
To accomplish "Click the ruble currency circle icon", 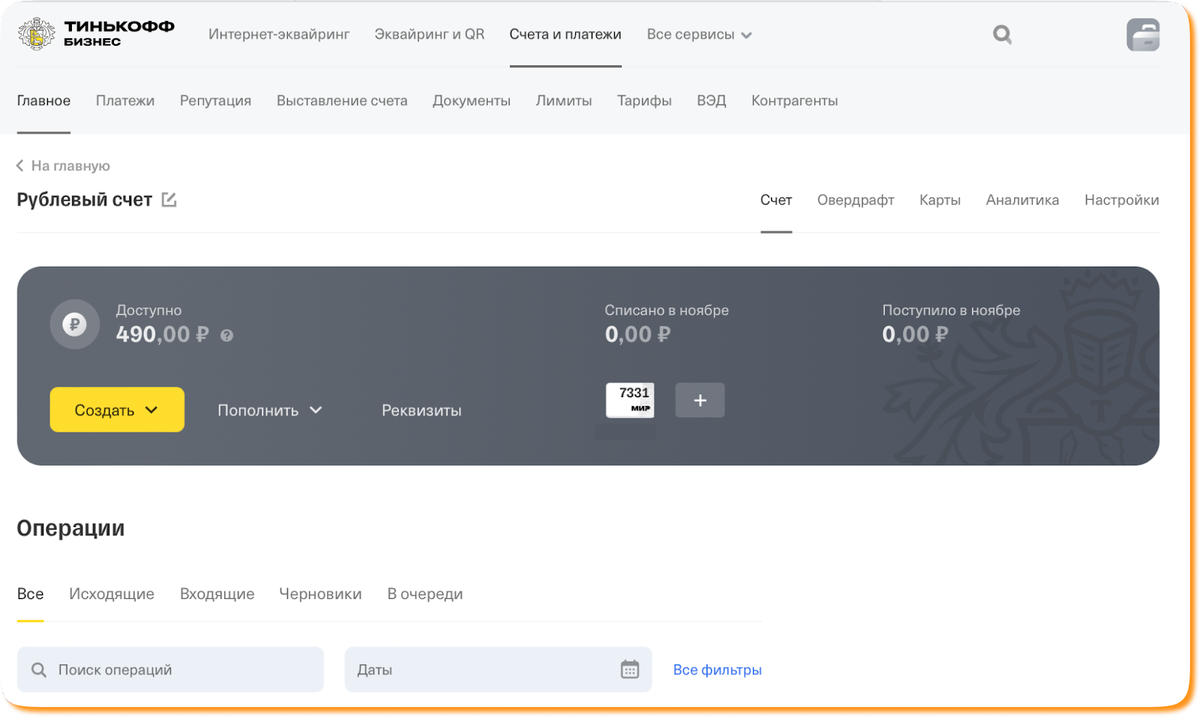I will [x=74, y=324].
